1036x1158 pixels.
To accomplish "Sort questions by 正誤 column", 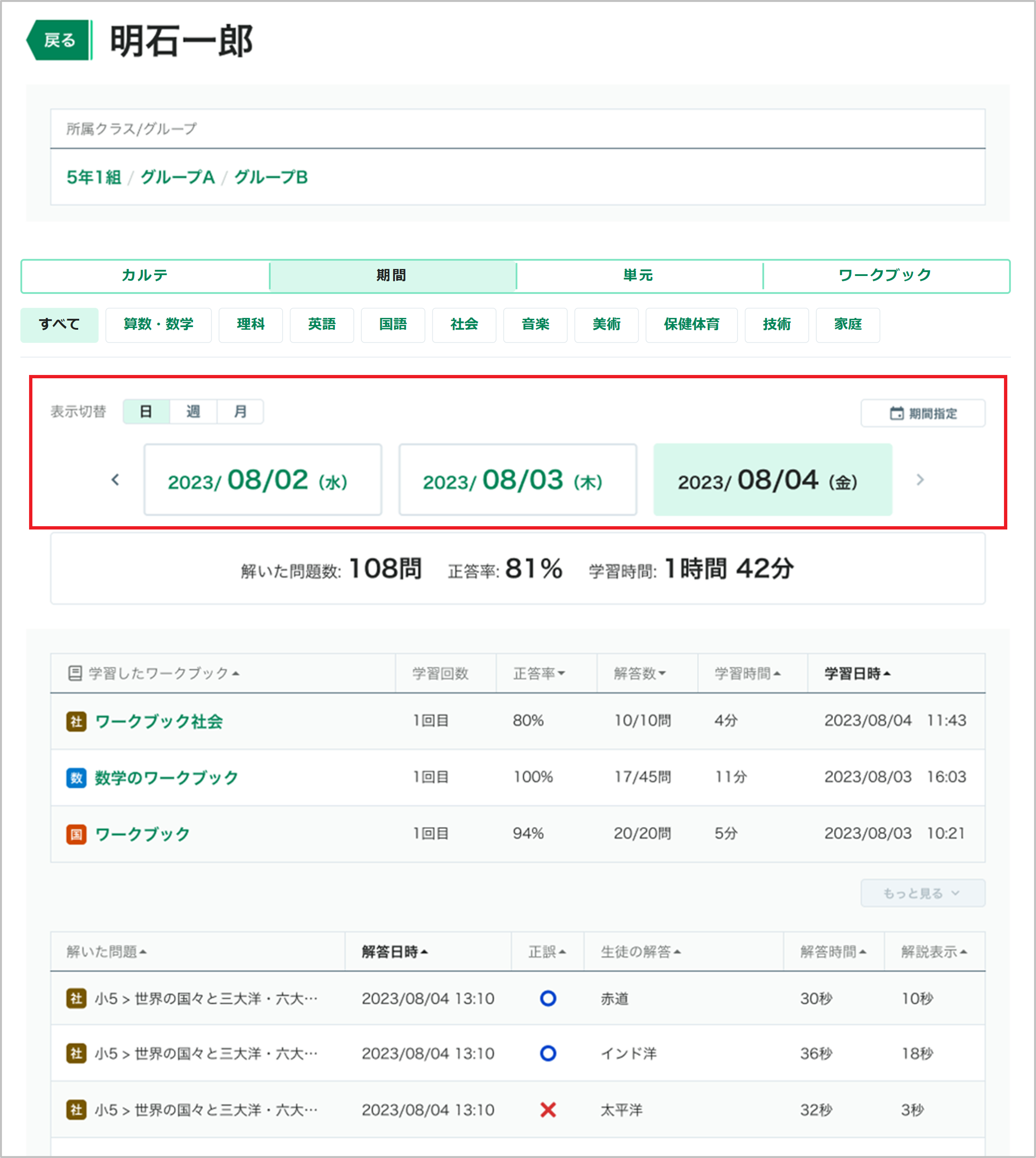I will [547, 952].
